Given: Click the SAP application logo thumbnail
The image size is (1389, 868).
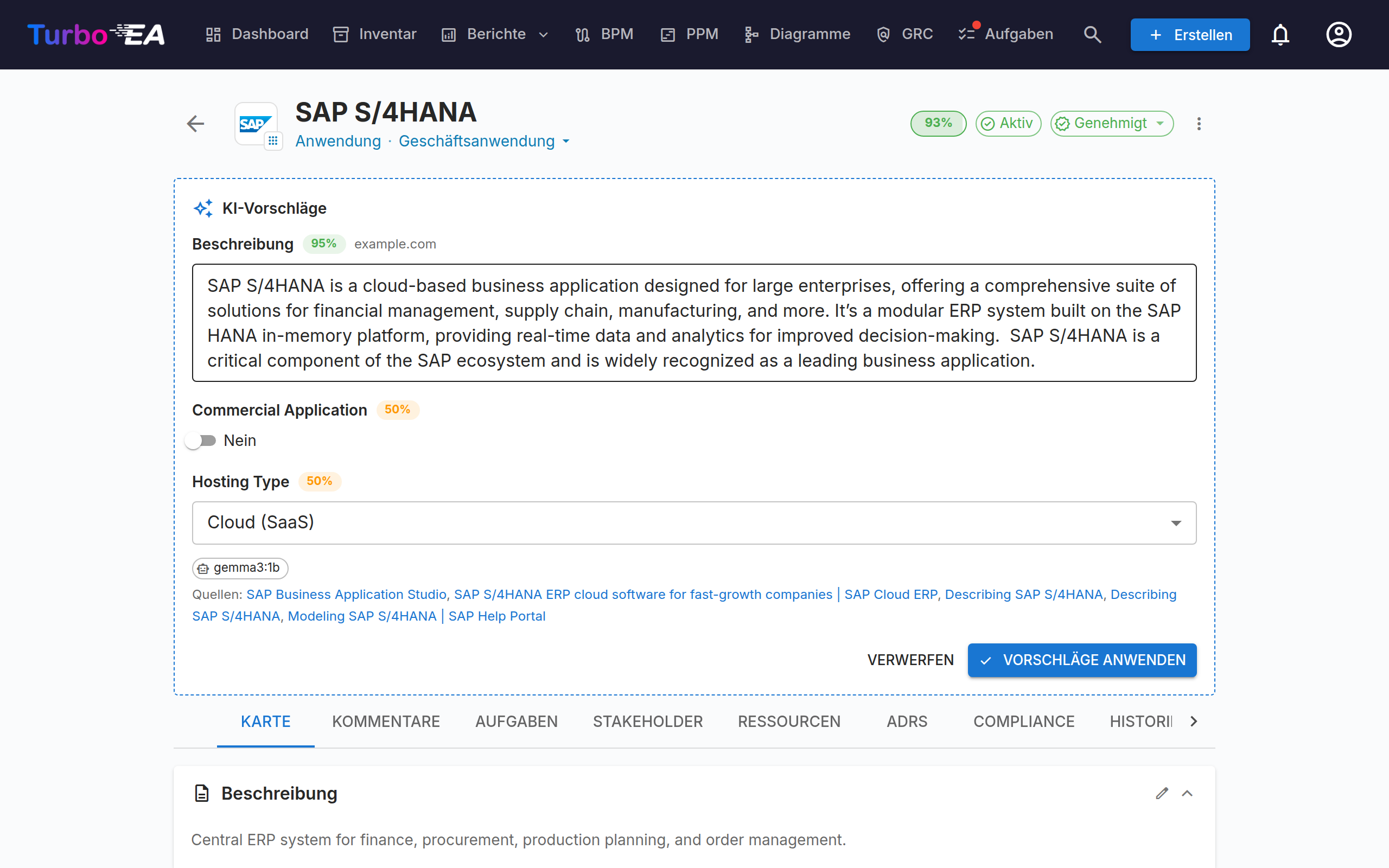Looking at the screenshot, I should point(257,124).
